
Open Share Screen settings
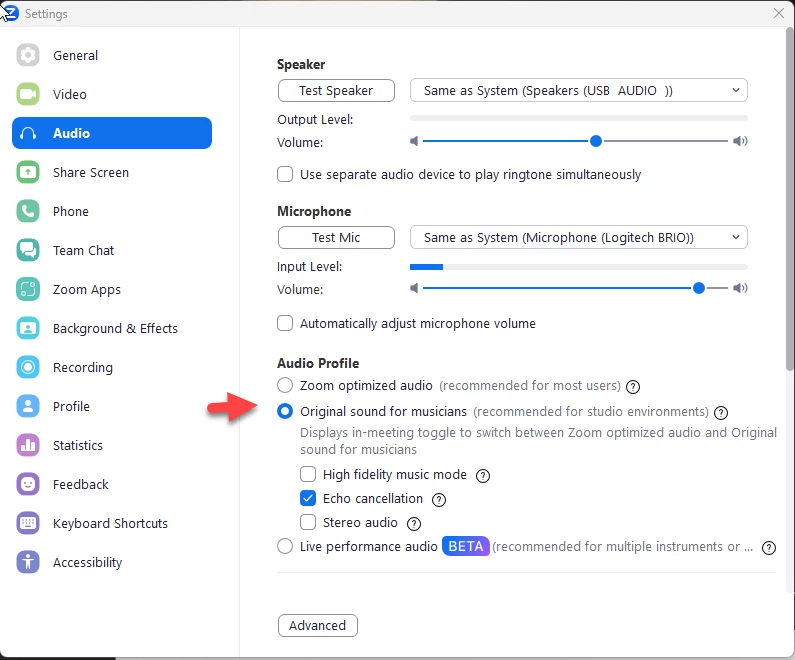tap(112, 172)
